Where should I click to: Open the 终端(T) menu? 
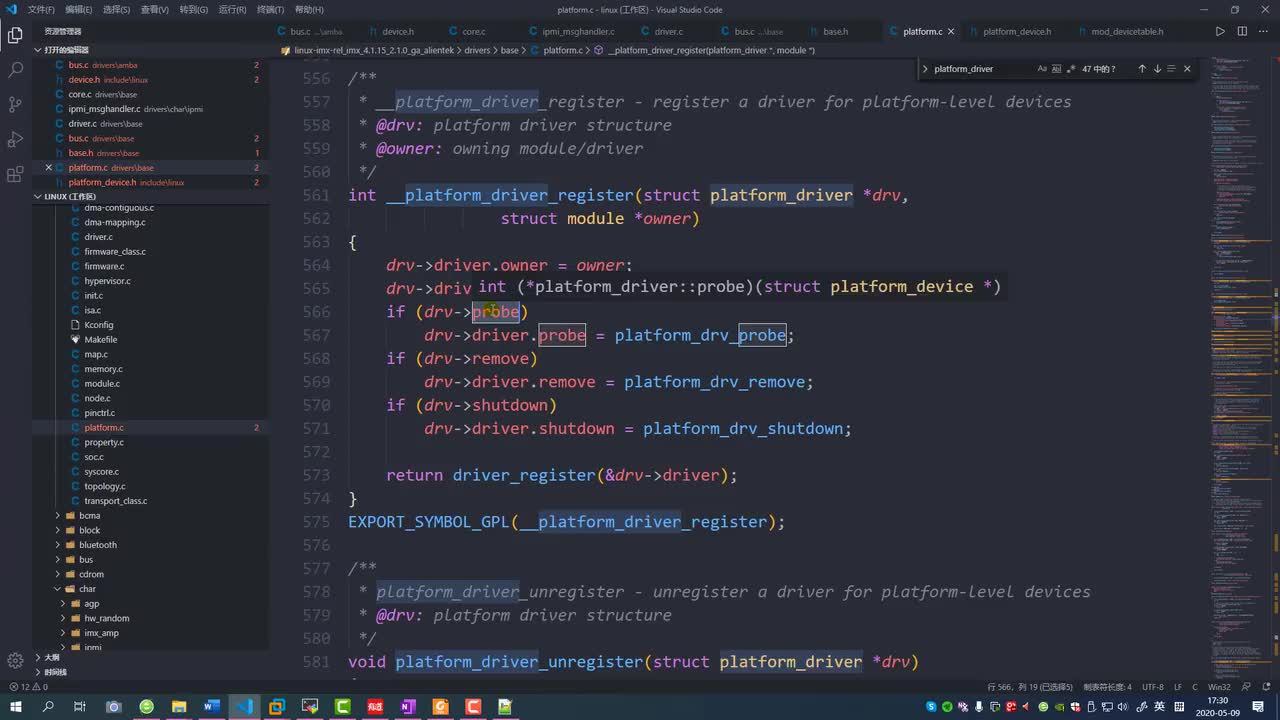[x=271, y=9]
